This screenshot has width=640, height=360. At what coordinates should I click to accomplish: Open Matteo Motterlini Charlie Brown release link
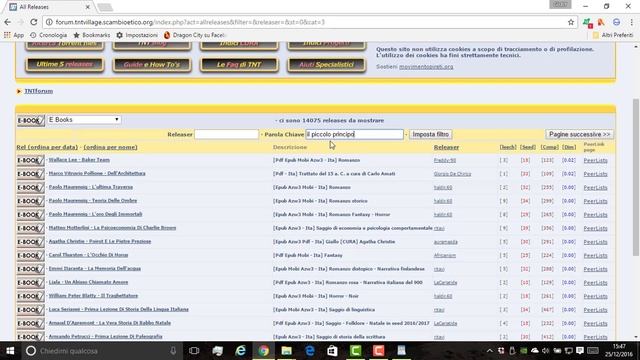point(112,228)
